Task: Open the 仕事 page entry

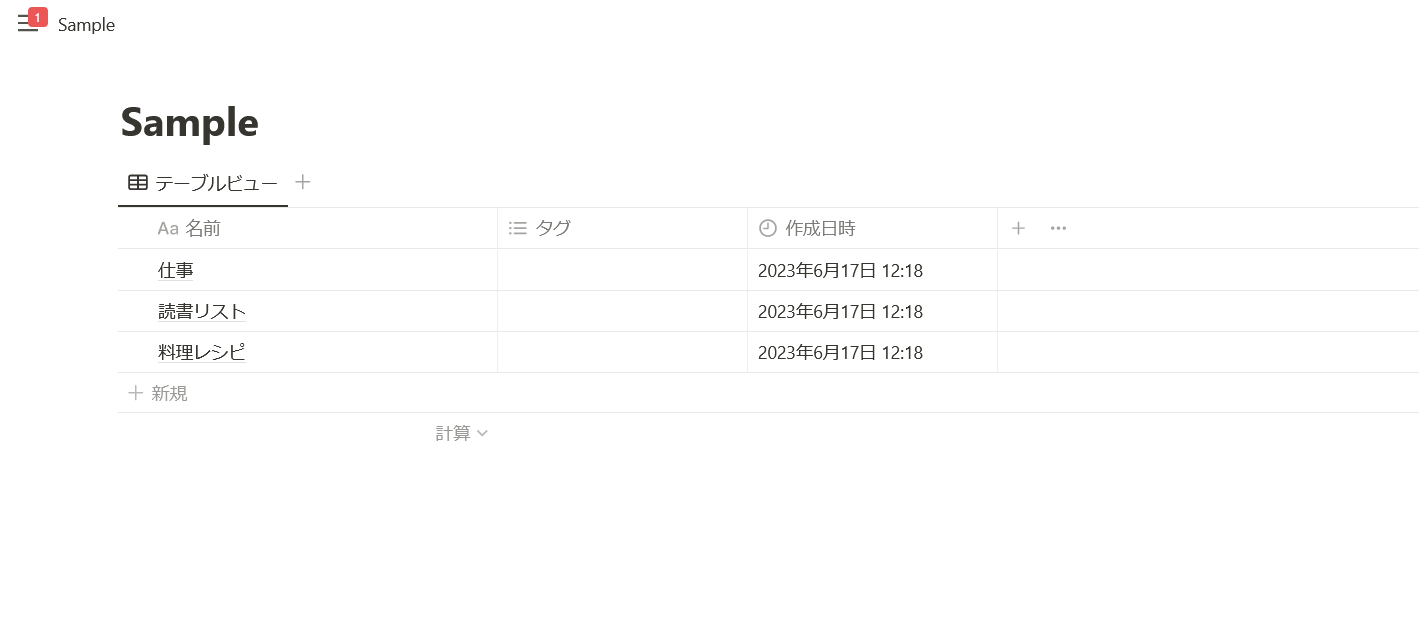Action: pos(176,270)
